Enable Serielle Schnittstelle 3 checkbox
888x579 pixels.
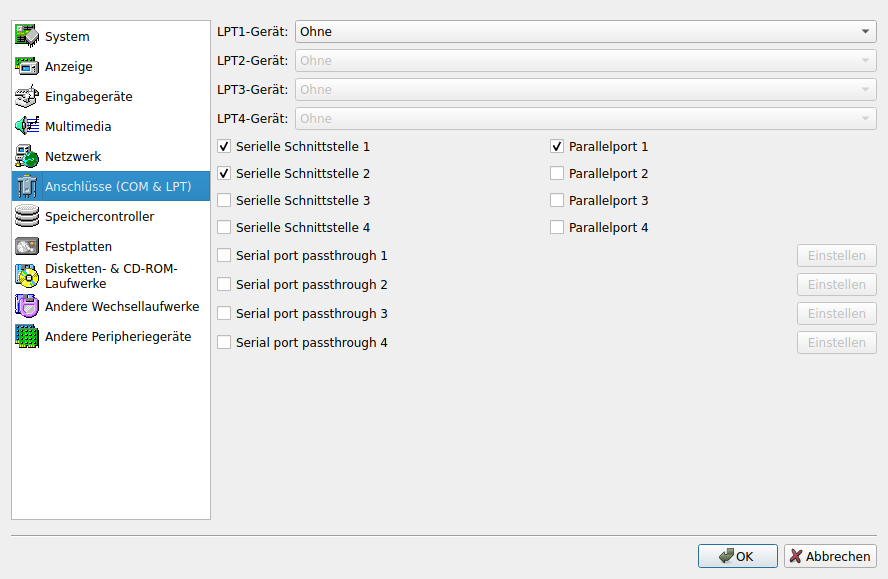click(224, 201)
